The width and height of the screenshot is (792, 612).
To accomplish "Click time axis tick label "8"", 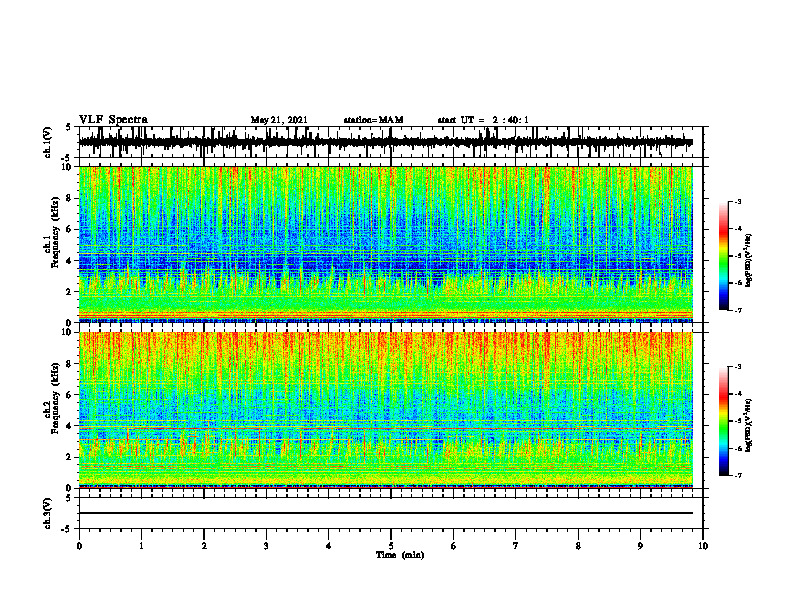I will (x=578, y=546).
